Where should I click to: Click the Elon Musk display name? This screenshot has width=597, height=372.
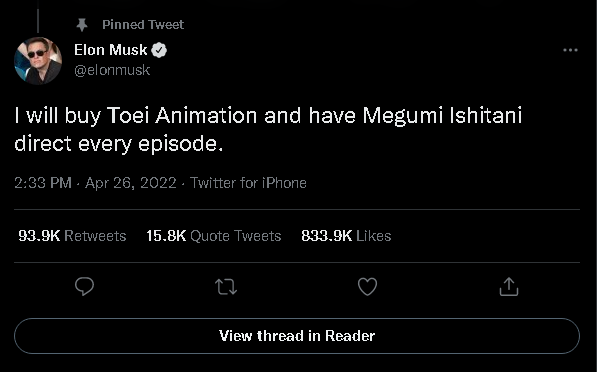(x=110, y=50)
